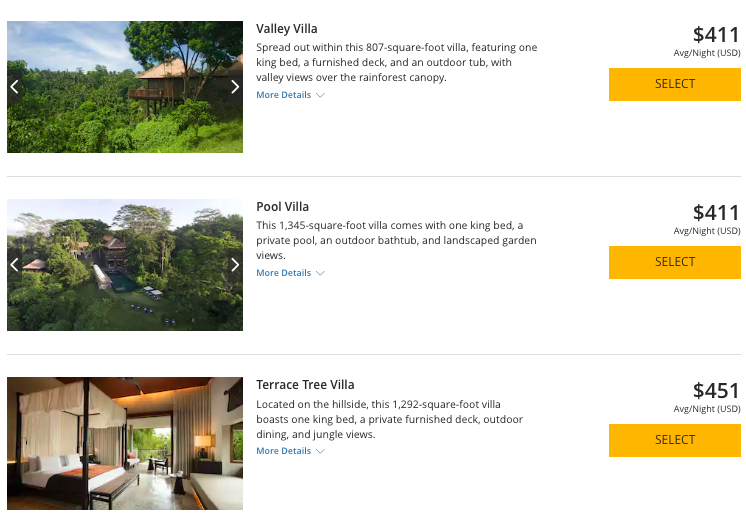Screen dimensions: 746x531
Task: Expand More Details for Valley Villa
Action: 290,95
